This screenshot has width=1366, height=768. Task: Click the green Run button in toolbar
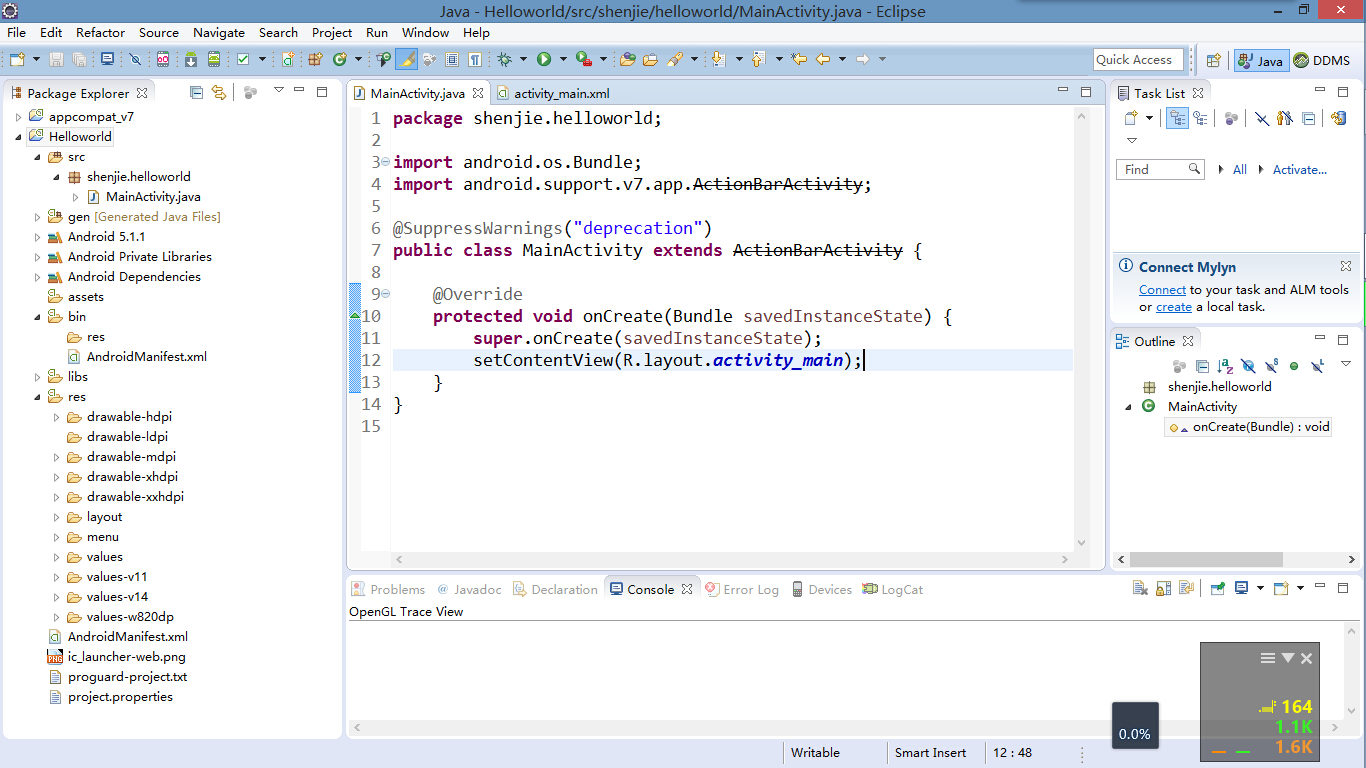tap(543, 59)
